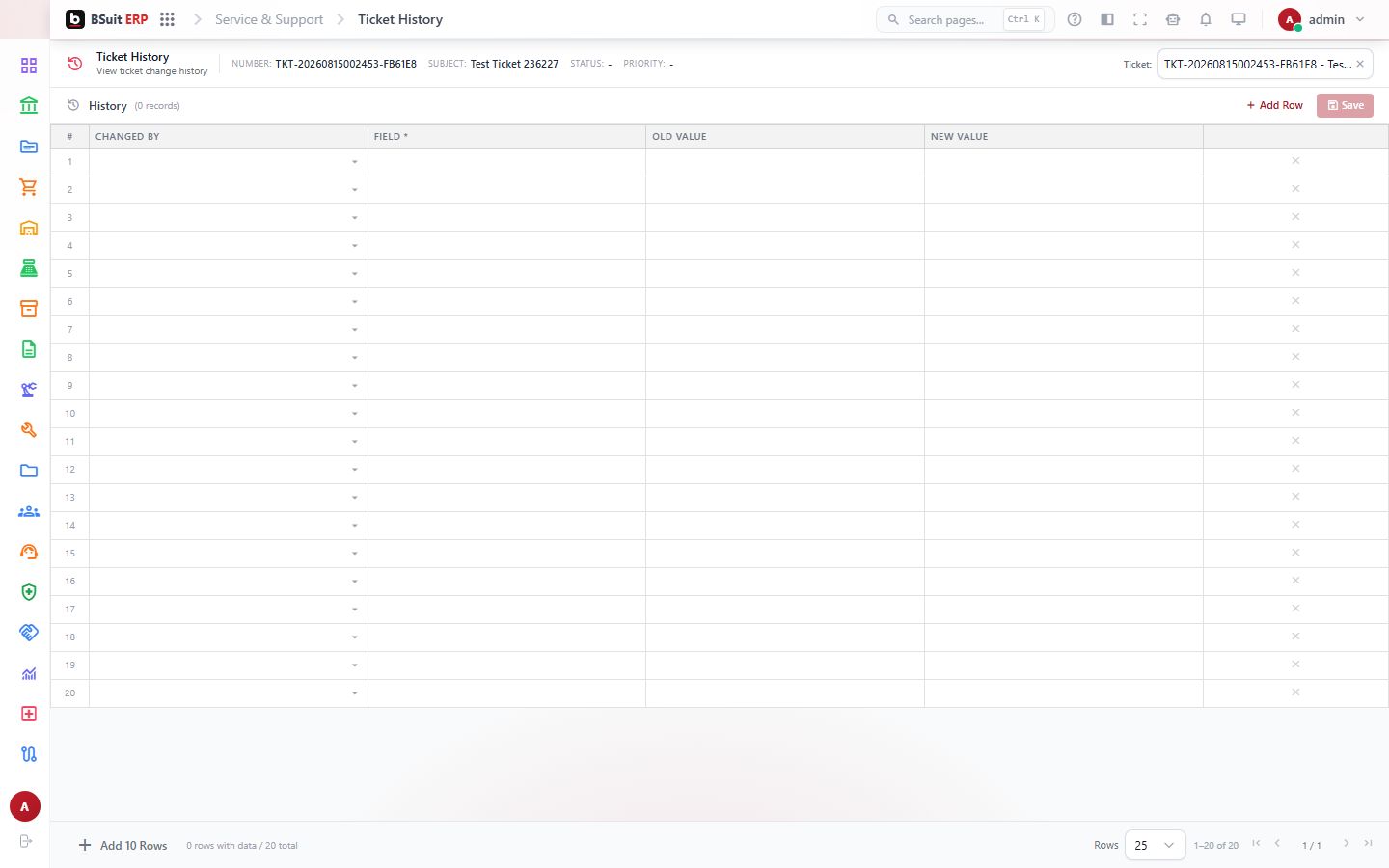Click the BSuit ERP logo
This screenshot has width=1389, height=868.
(106, 19)
